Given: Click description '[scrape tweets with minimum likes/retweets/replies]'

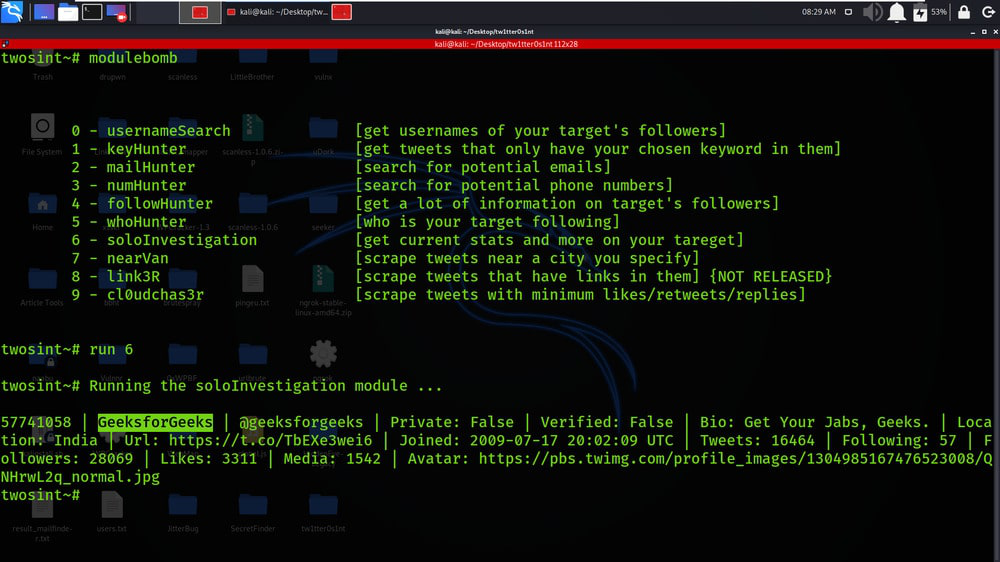Looking at the screenshot, I should 580,295.
